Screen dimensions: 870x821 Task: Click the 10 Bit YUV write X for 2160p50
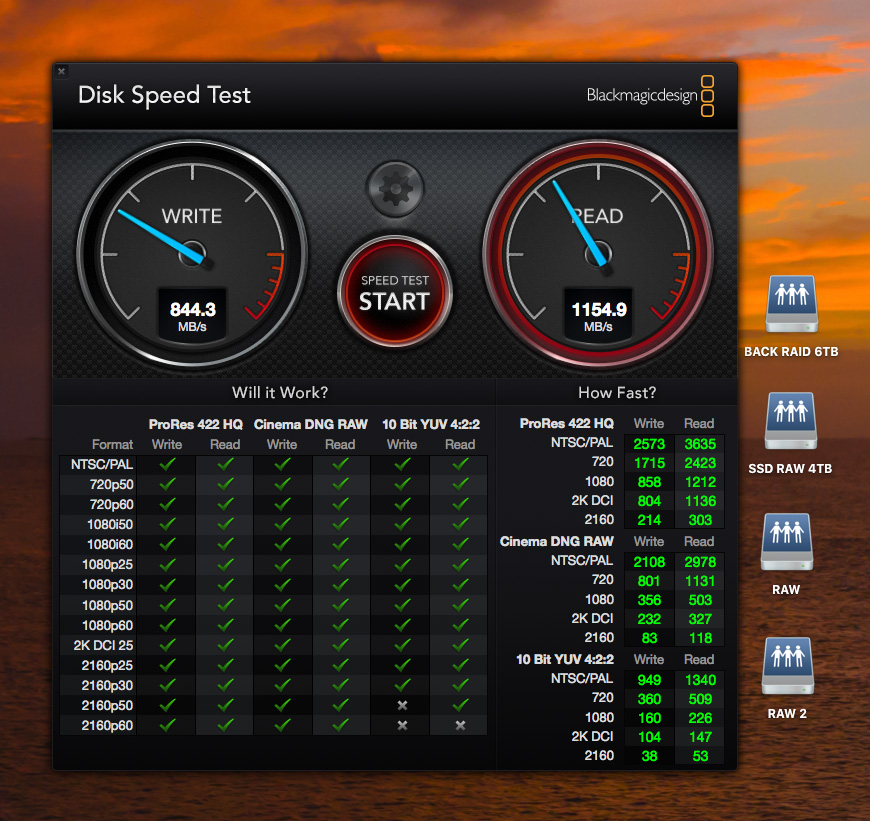[402, 706]
